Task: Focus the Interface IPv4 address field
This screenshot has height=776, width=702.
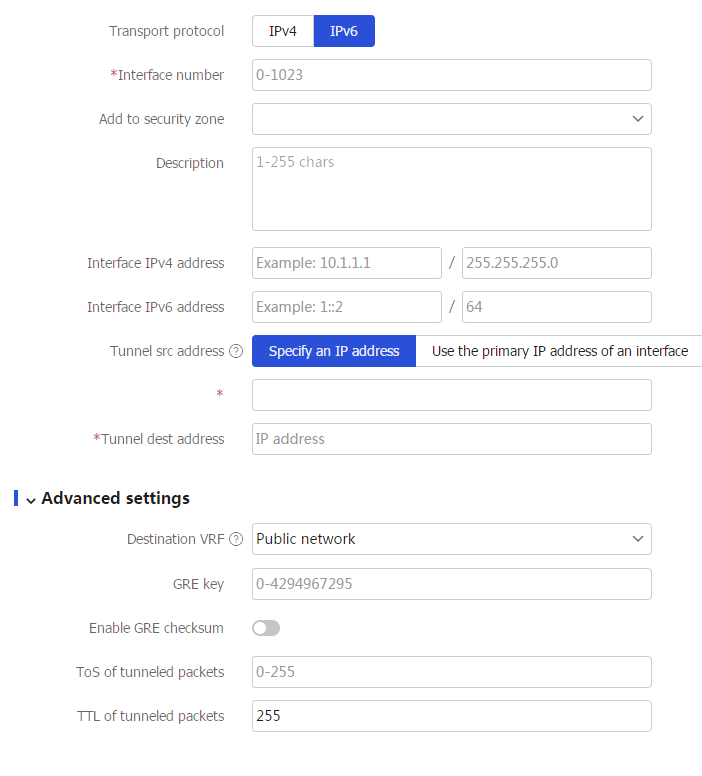Action: [x=347, y=263]
